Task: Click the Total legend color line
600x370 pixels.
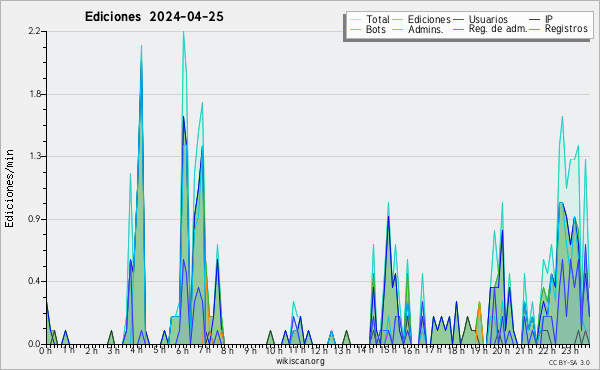Action: 355,20
